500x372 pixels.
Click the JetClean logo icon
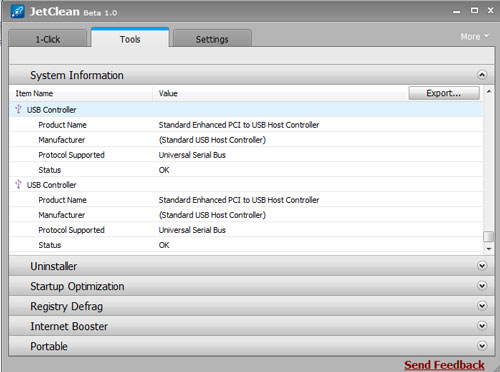(x=18, y=12)
